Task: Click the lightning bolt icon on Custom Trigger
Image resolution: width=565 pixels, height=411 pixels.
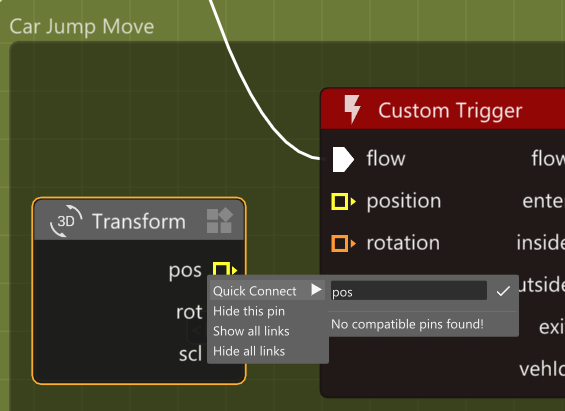Action: [x=352, y=109]
